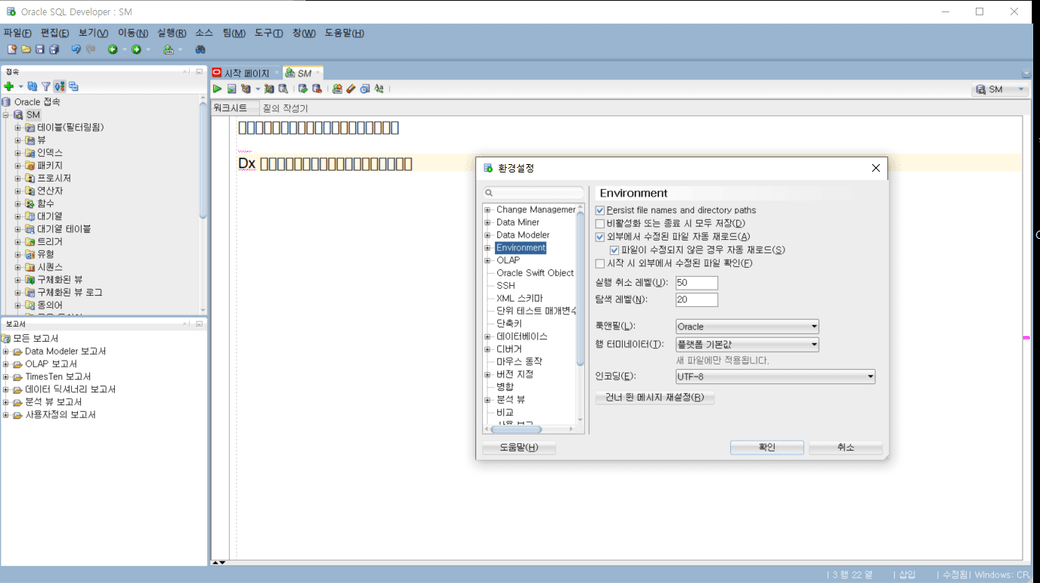Click the green plus New Connection icon
Screen dimensions: 1040x583
9,87
